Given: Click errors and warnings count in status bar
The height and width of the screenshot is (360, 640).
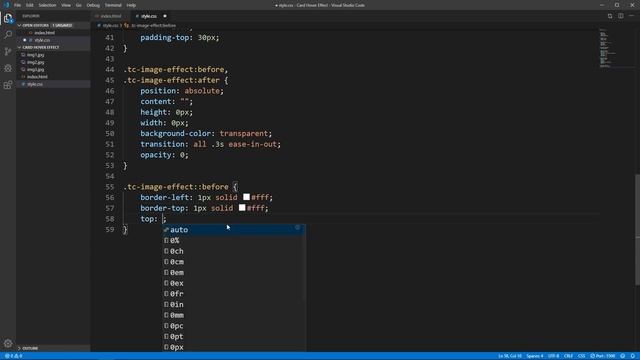Looking at the screenshot, I should (x=13, y=356).
